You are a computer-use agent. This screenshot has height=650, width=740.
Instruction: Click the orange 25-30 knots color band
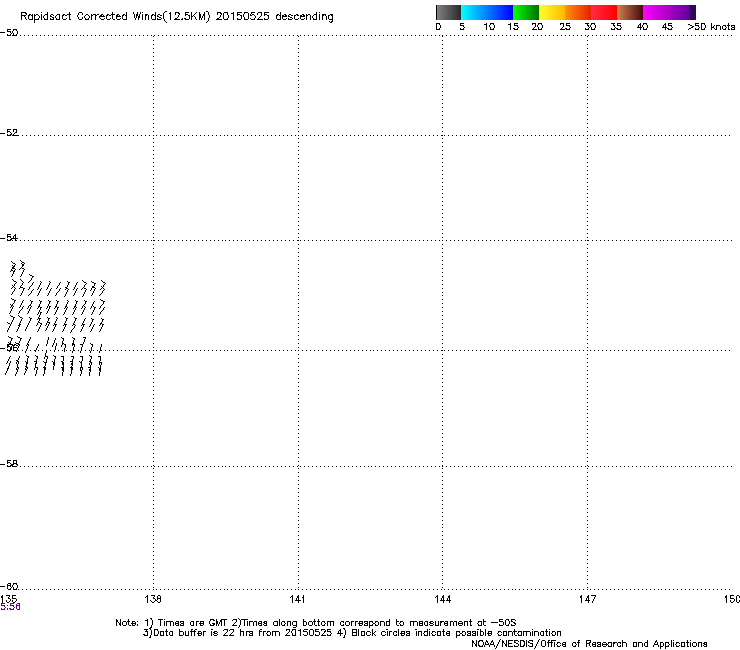(x=578, y=12)
